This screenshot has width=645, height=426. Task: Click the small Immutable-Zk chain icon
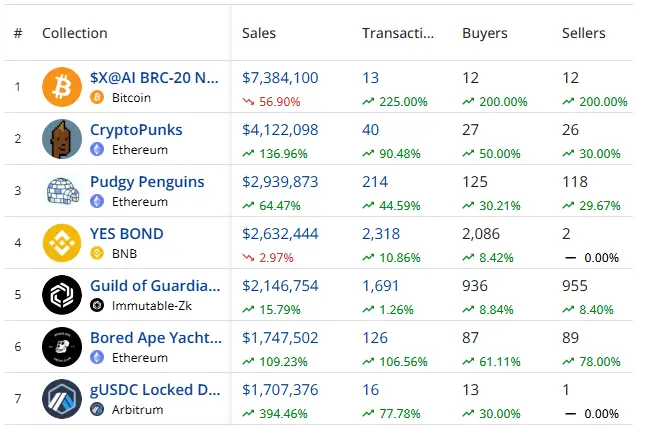tap(97, 306)
